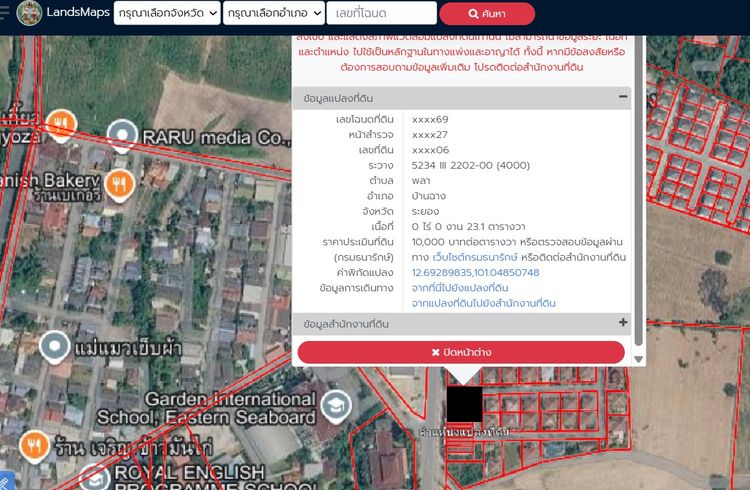Screen dimensions: 750x490
Task: Close the popup with ปิดหน้าต่าง button
Action: [461, 352]
